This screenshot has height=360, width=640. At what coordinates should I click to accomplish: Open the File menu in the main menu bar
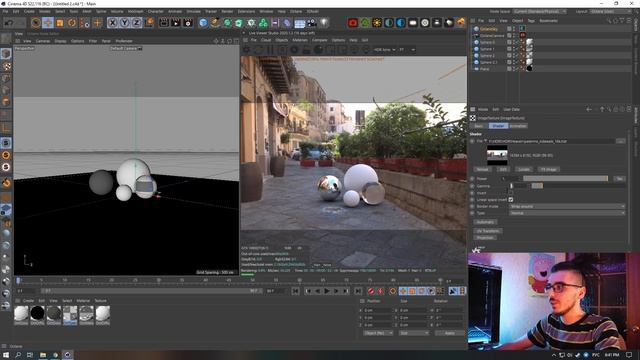click(x=5, y=11)
